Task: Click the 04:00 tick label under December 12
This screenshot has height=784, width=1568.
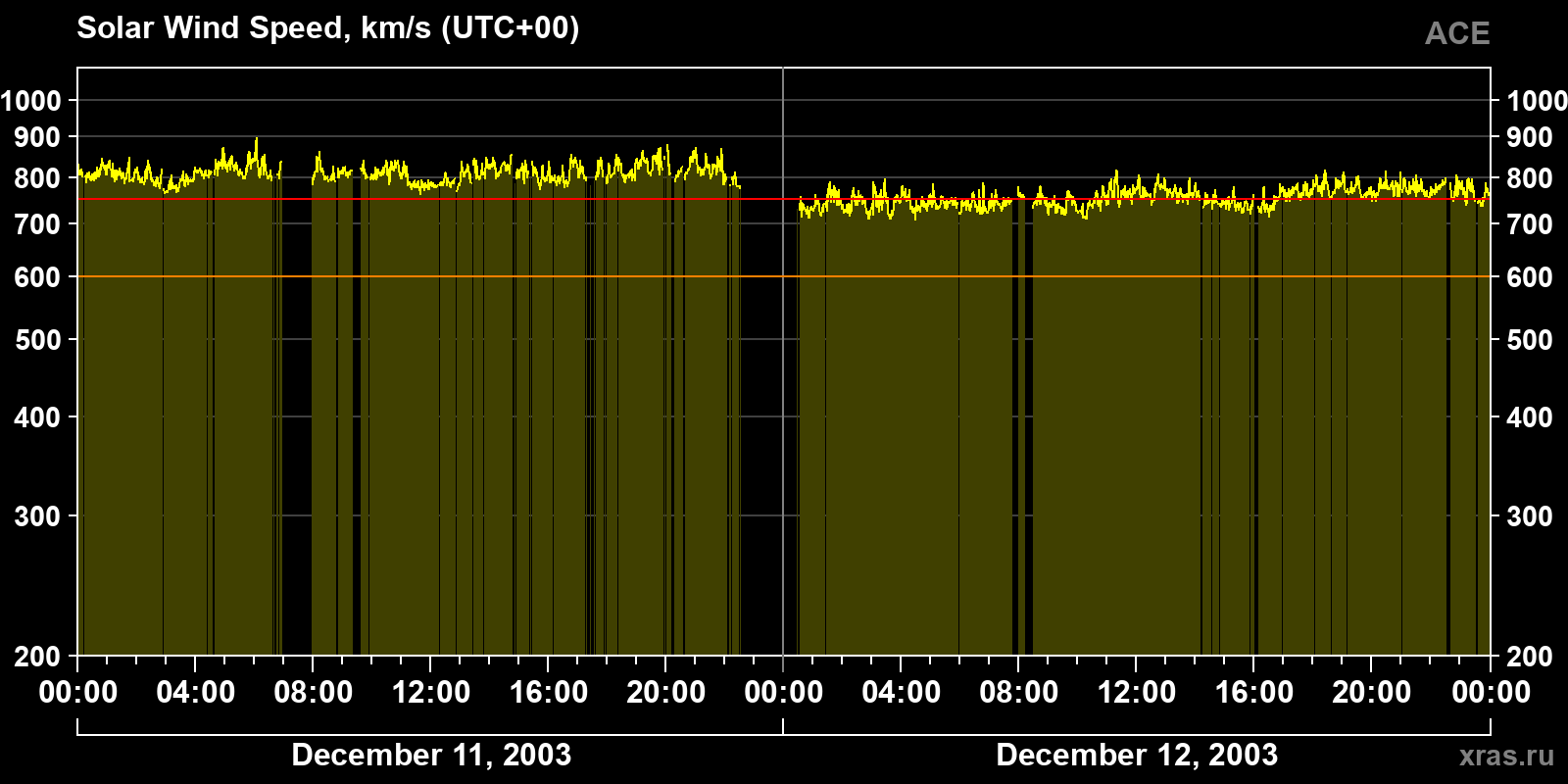Action: tap(902, 693)
